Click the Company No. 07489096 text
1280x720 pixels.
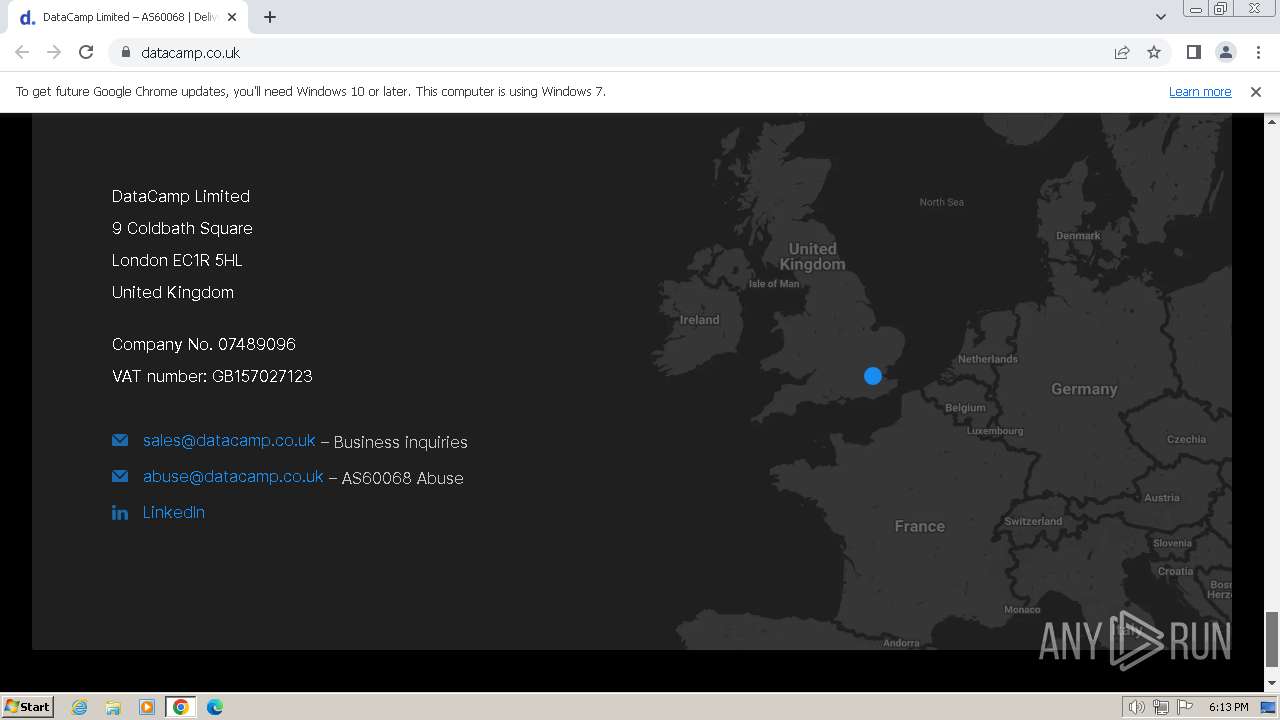204,344
